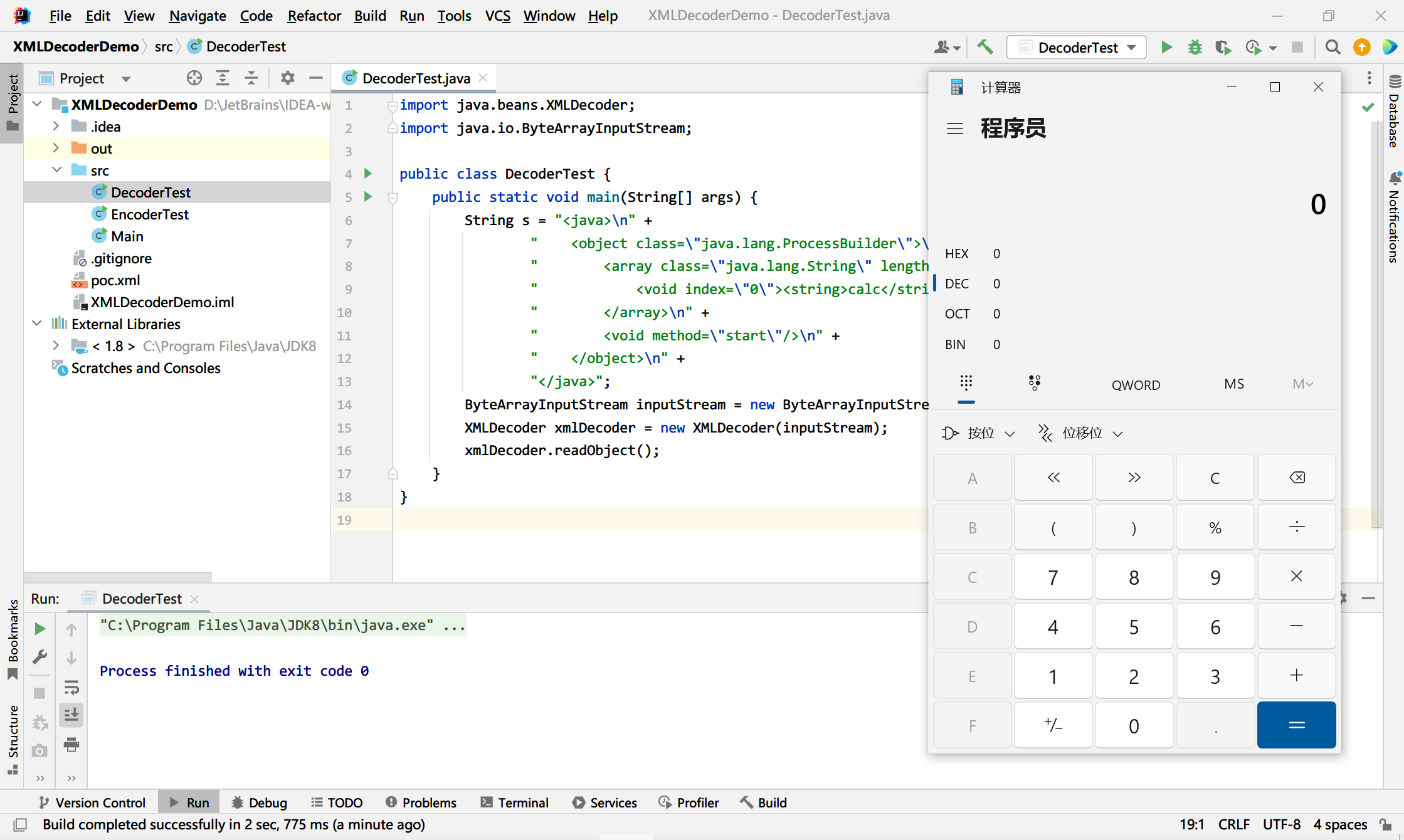Print the Run console output

[71, 745]
